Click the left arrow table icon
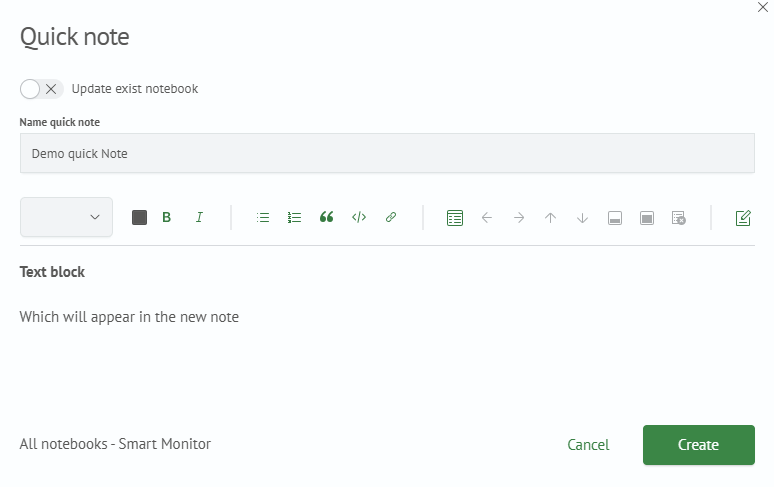Image resolution: width=774 pixels, height=487 pixels. click(487, 218)
